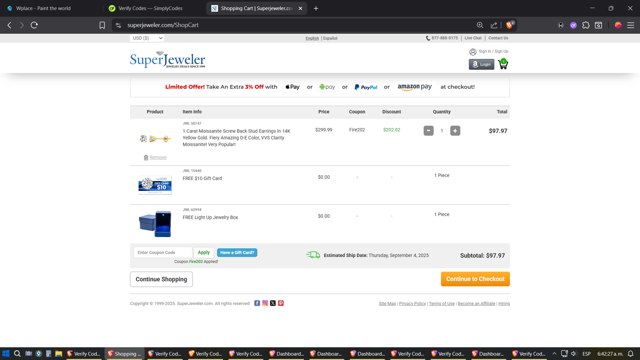
Task: Switch to the Wplace - Paint the world tab
Action: point(44,8)
